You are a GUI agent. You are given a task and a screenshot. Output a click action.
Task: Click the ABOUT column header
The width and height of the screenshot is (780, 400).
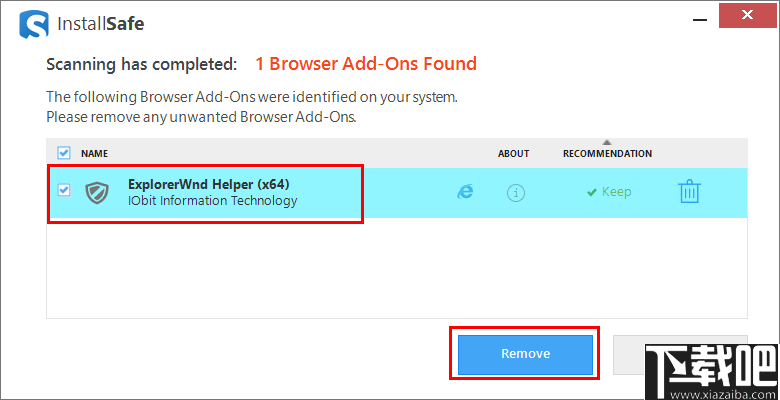(513, 154)
